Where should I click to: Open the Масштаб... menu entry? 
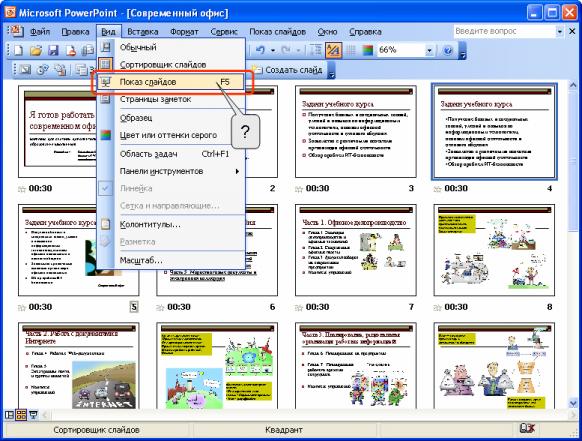[170, 260]
